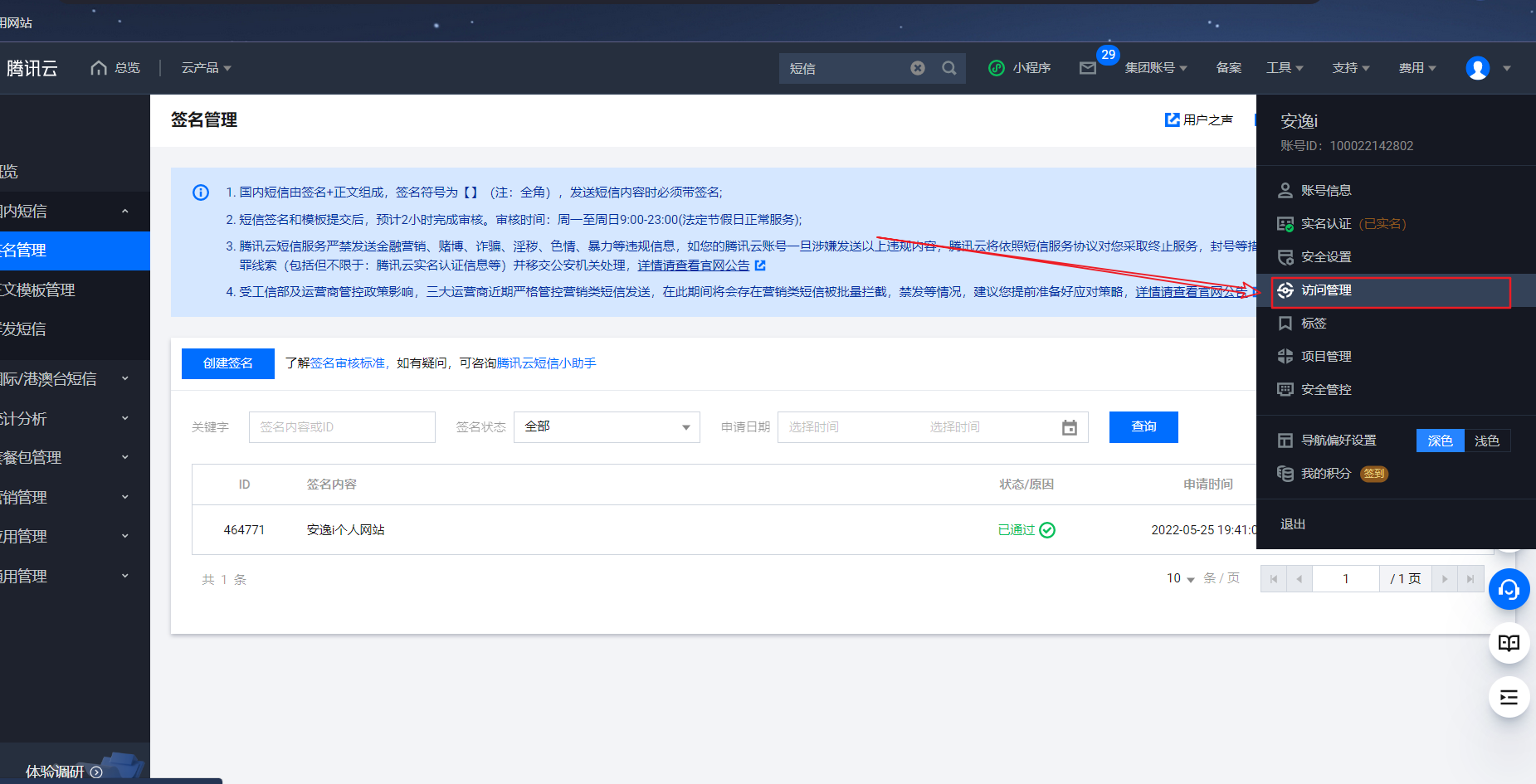Expand the avatar dropdown arrow

pos(1507,68)
